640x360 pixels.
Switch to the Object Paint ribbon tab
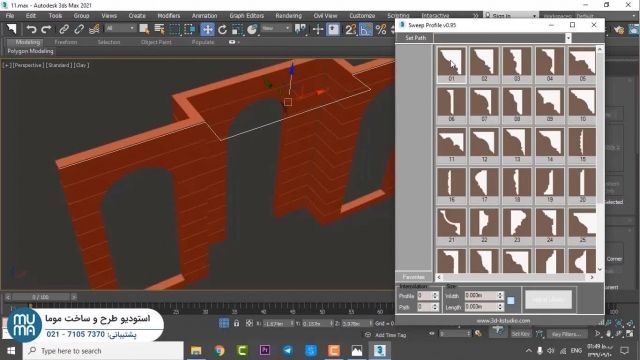point(156,42)
